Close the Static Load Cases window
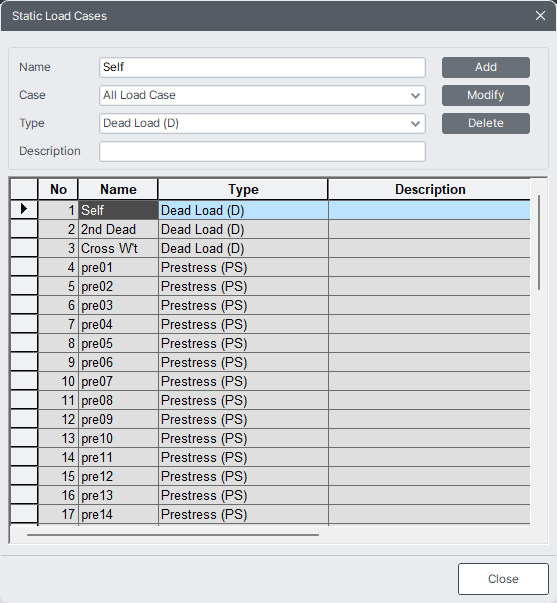The width and height of the screenshot is (557, 603). [x=540, y=16]
